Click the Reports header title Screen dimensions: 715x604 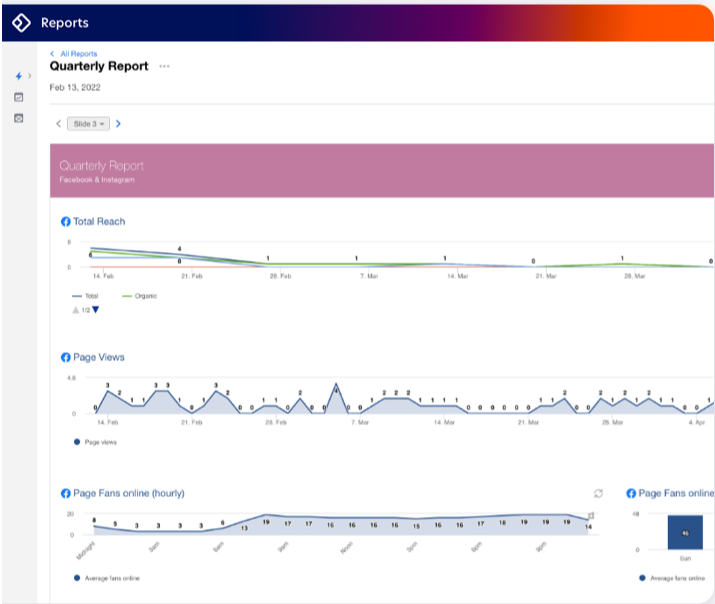(65, 23)
